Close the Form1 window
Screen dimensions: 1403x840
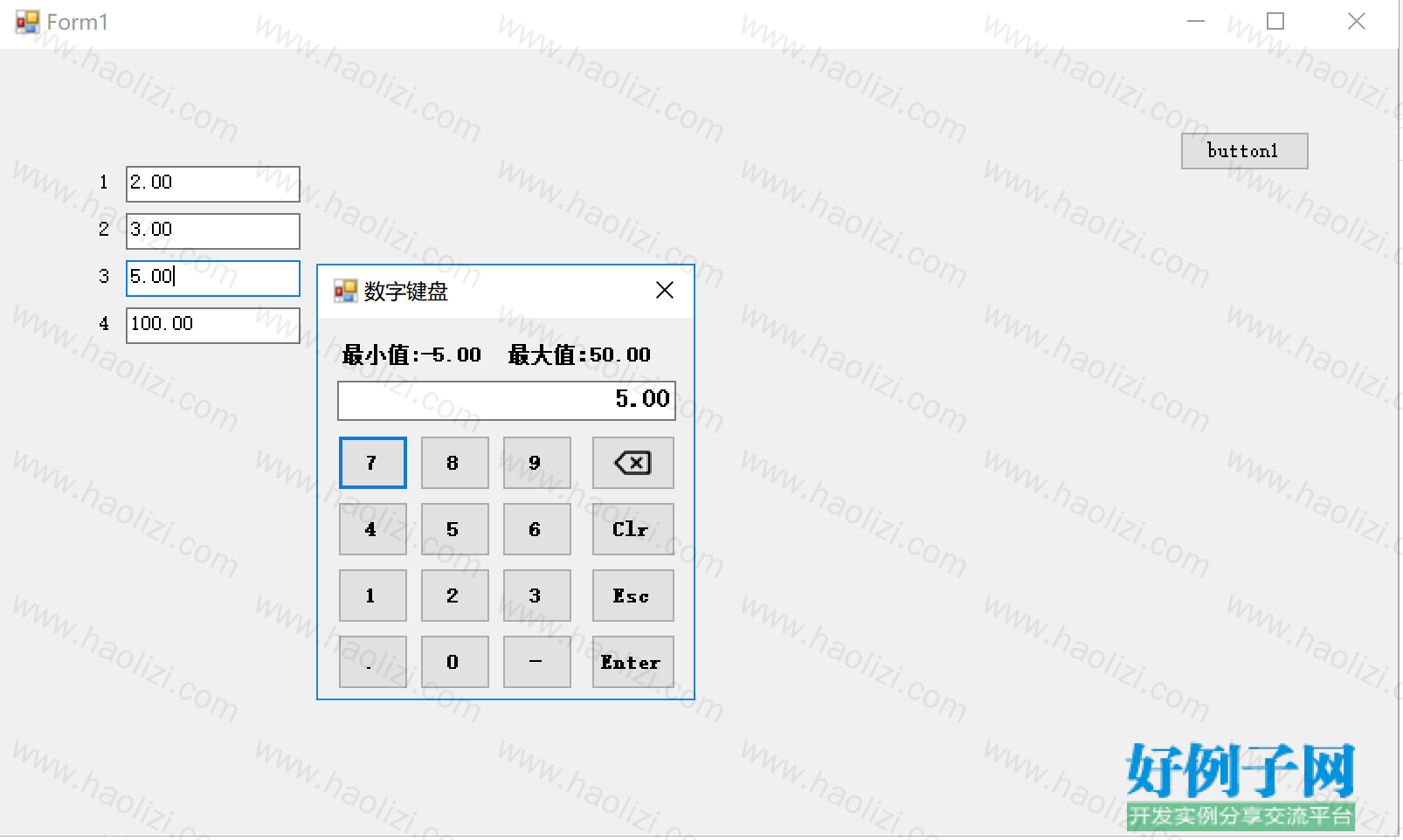click(1356, 21)
